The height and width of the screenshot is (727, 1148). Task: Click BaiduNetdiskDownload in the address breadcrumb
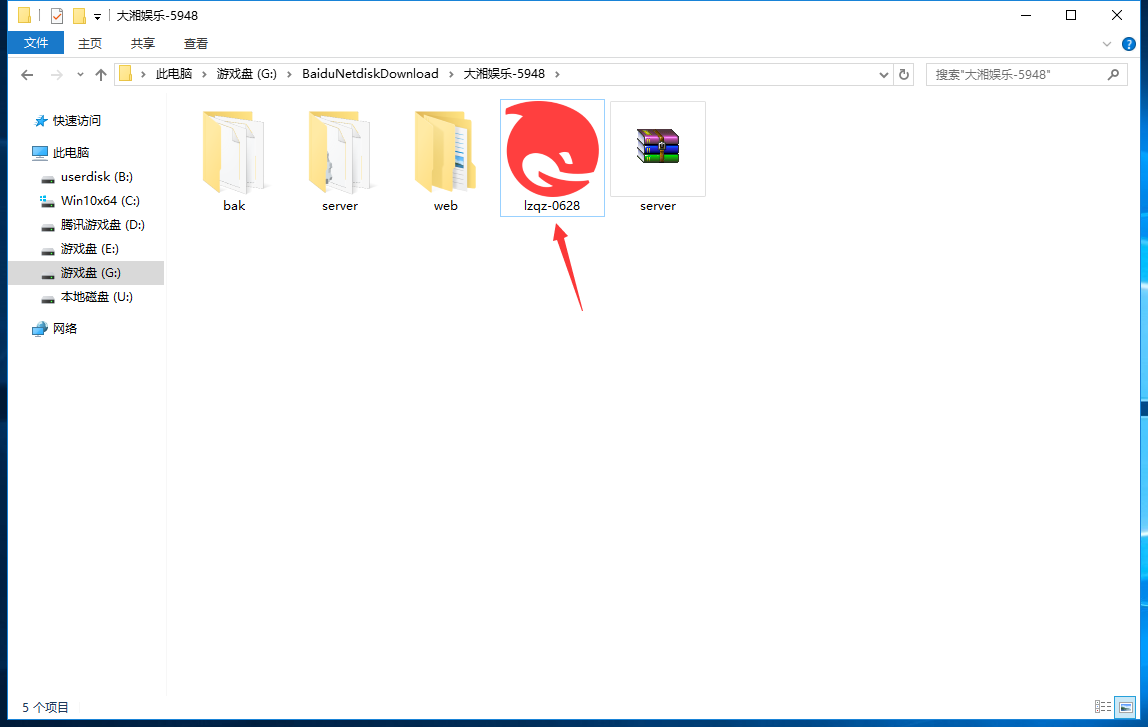[x=370, y=74]
